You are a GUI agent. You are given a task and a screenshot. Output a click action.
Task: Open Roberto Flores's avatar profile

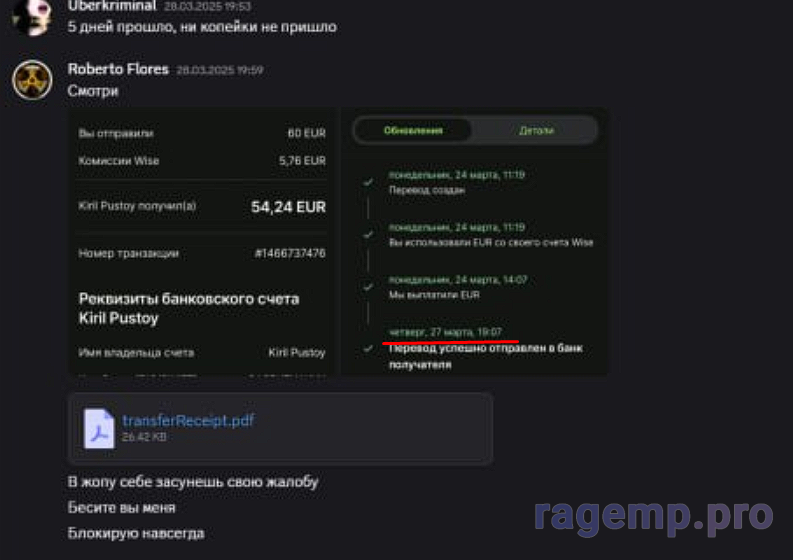coord(32,79)
